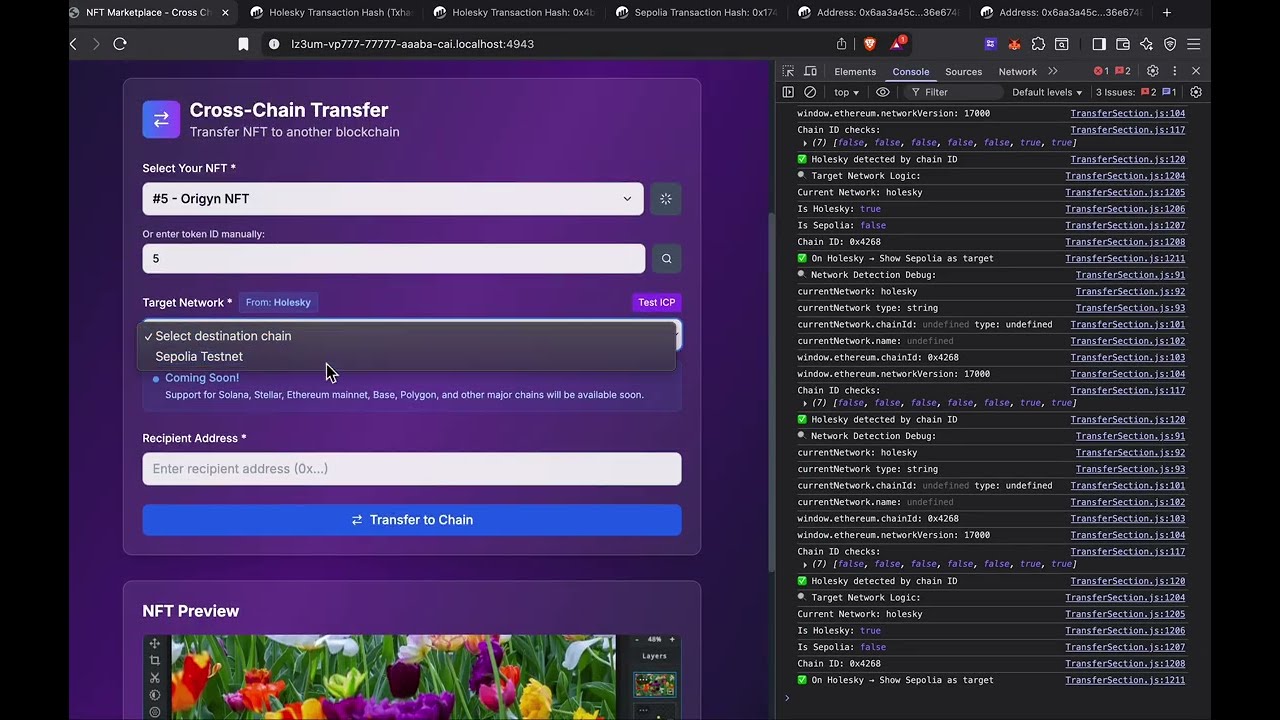Click the Brave Shields lion icon
This screenshot has height=720, width=1280.
869,44
